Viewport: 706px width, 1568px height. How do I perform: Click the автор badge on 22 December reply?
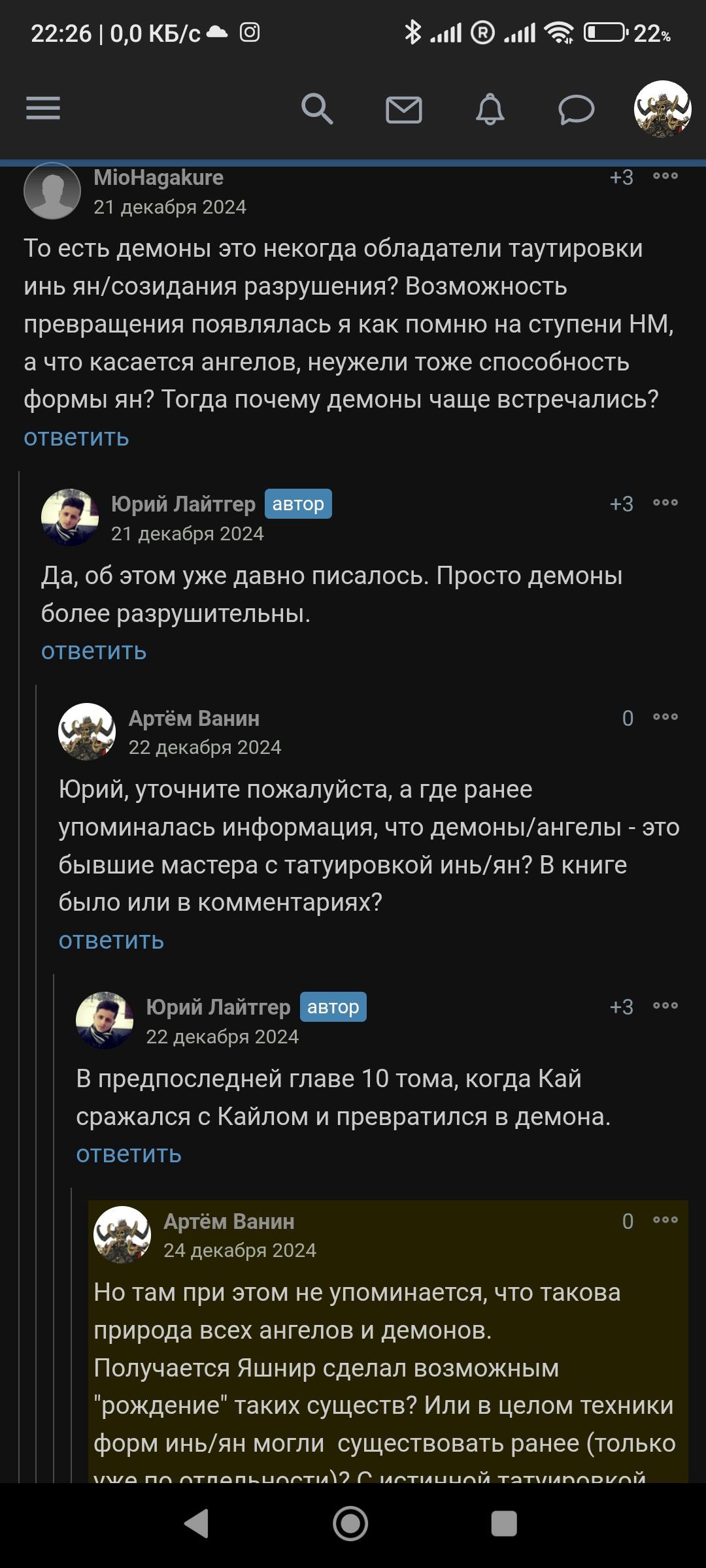pyautogui.click(x=333, y=1007)
